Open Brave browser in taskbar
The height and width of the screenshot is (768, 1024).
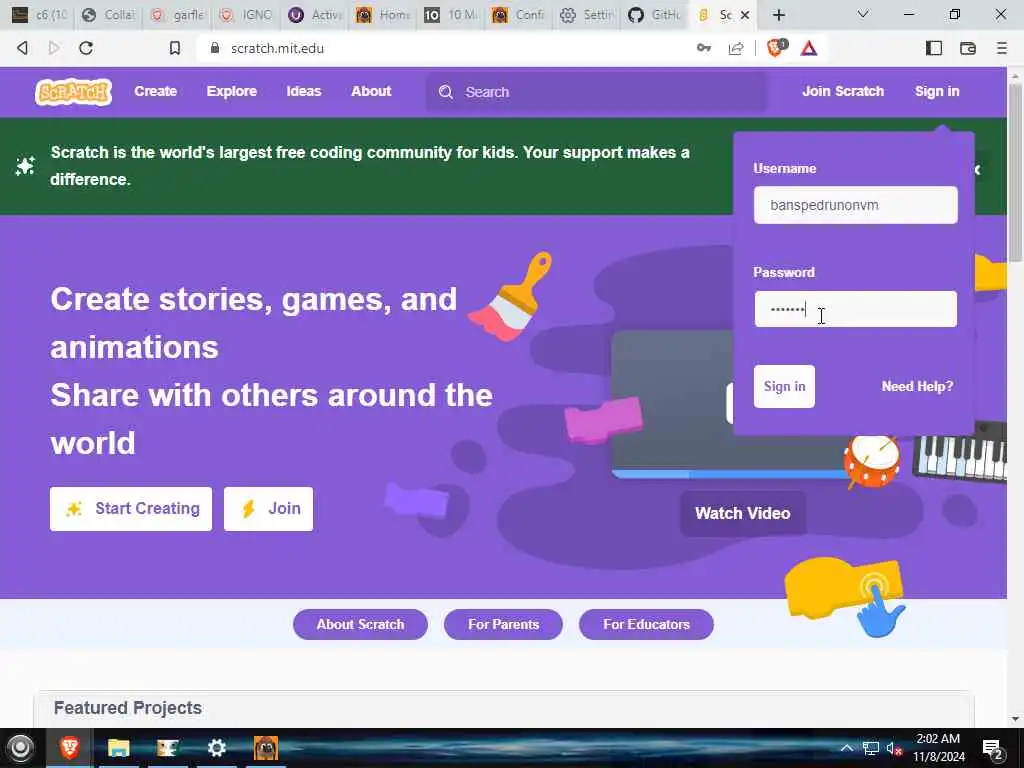pos(69,748)
